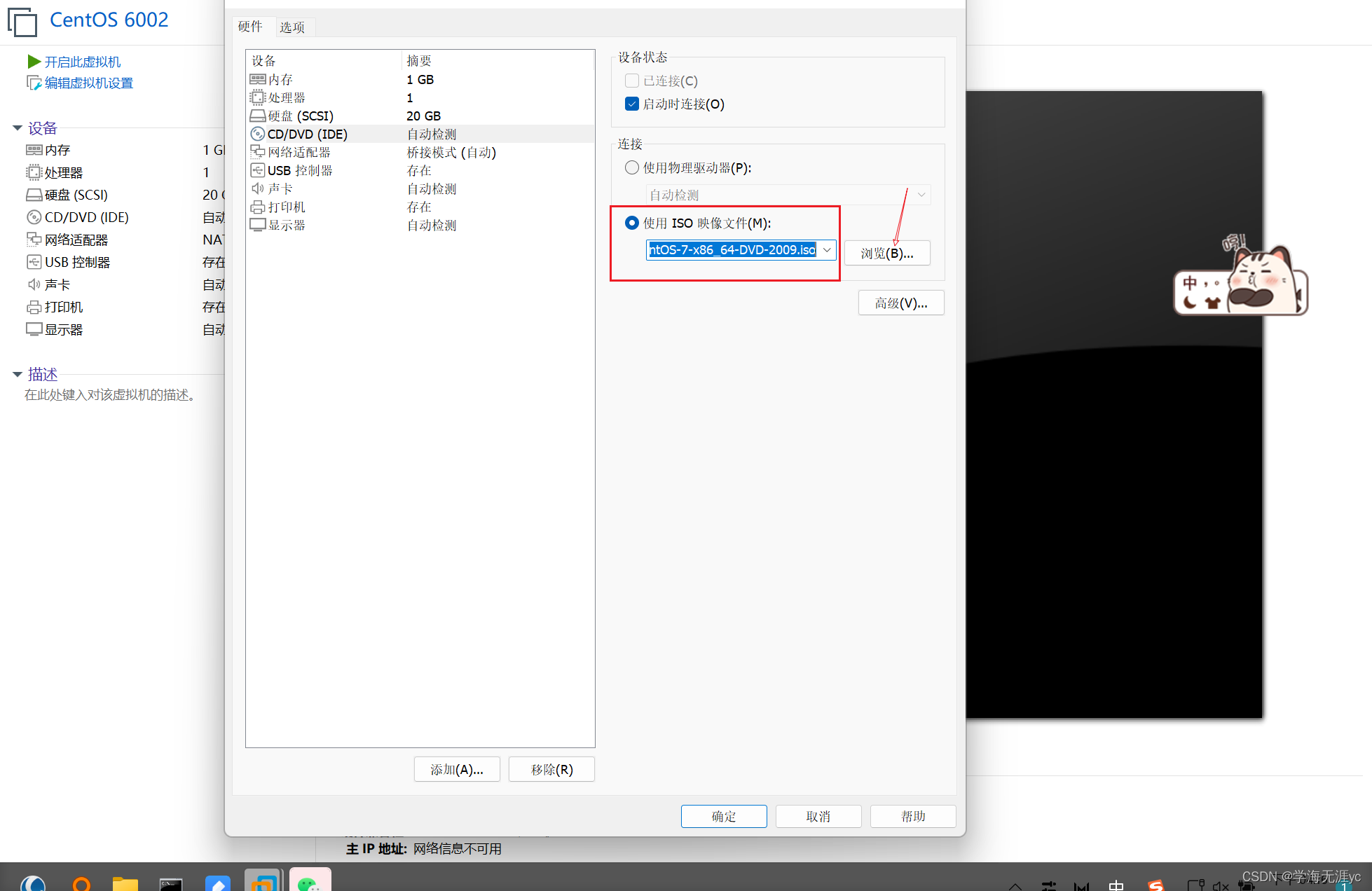Image resolution: width=1372 pixels, height=891 pixels.
Task: Click the ISO file path text field
Action: [732, 250]
